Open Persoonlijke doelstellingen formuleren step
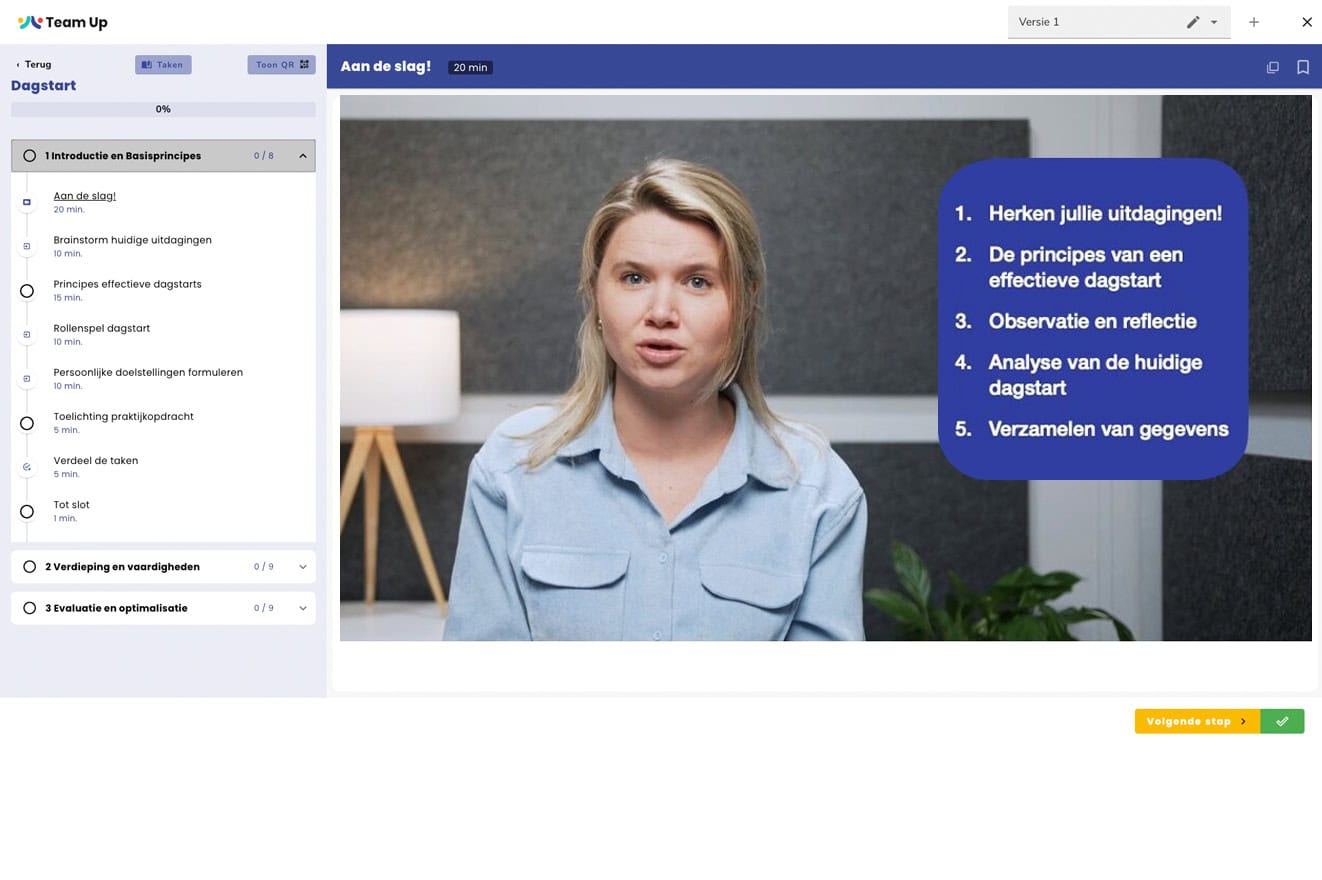Viewport: 1322px width, 880px height. 148,372
